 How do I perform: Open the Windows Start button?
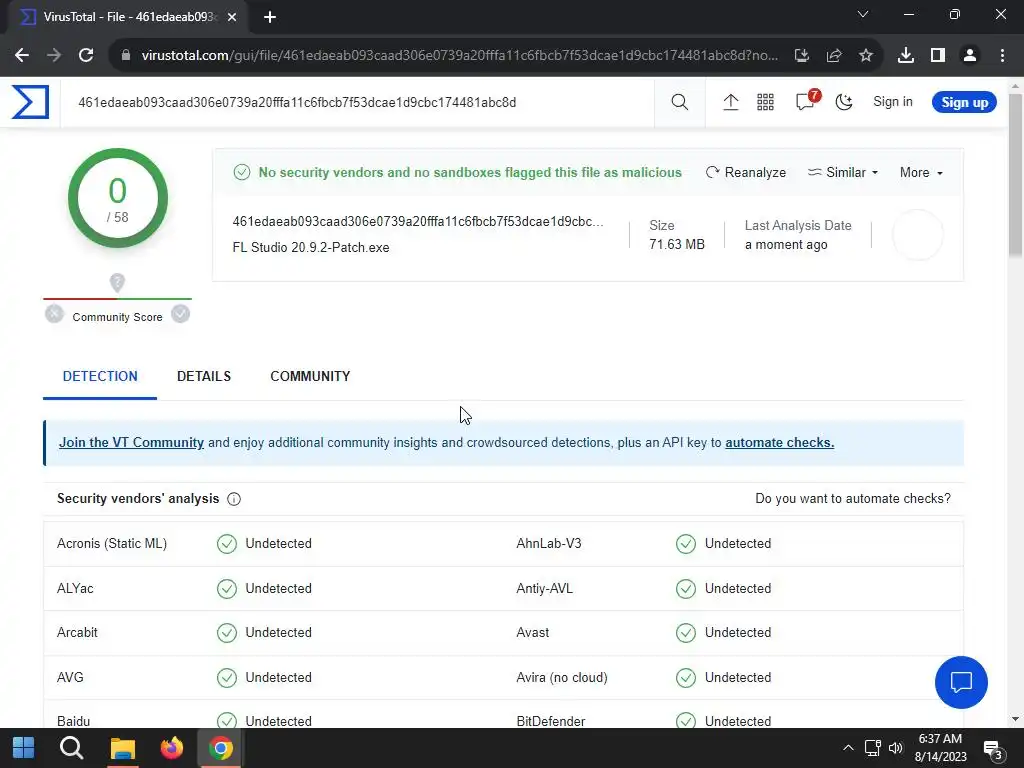click(24, 748)
